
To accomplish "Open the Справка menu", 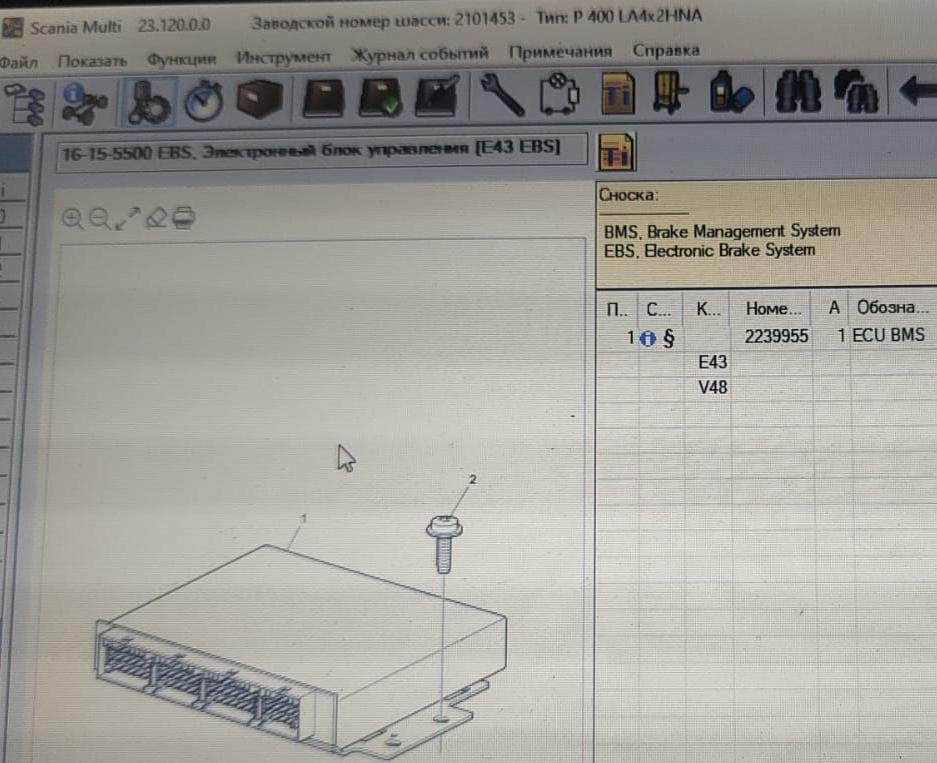I will coord(666,50).
